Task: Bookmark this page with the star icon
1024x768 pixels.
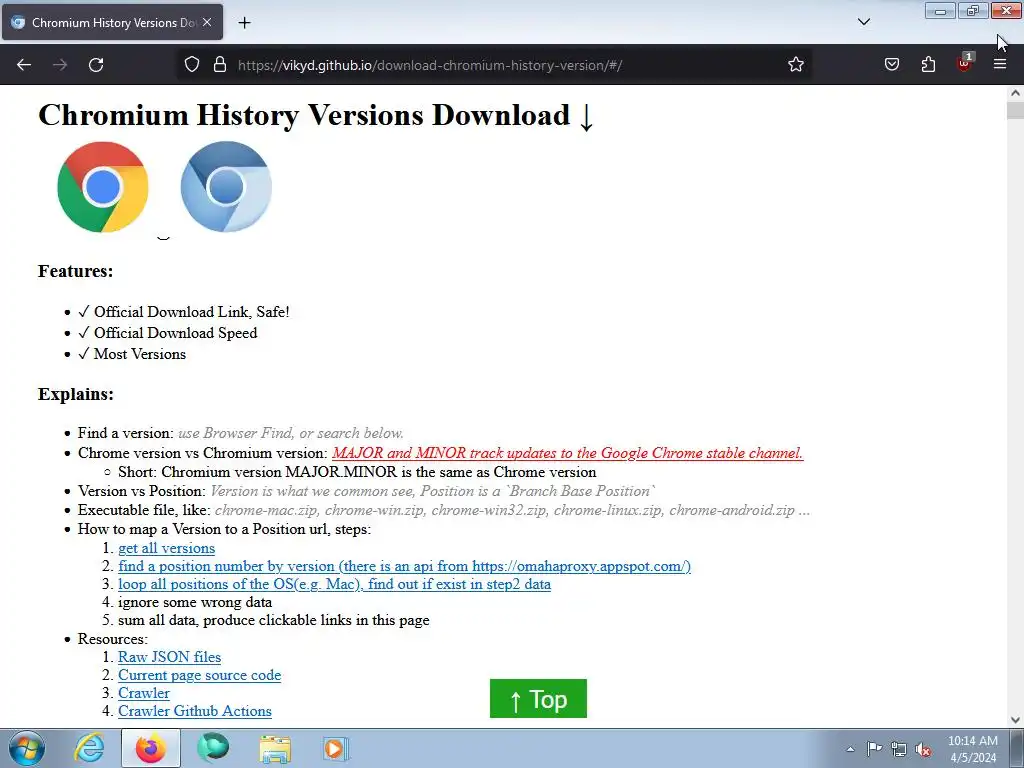Action: click(795, 65)
